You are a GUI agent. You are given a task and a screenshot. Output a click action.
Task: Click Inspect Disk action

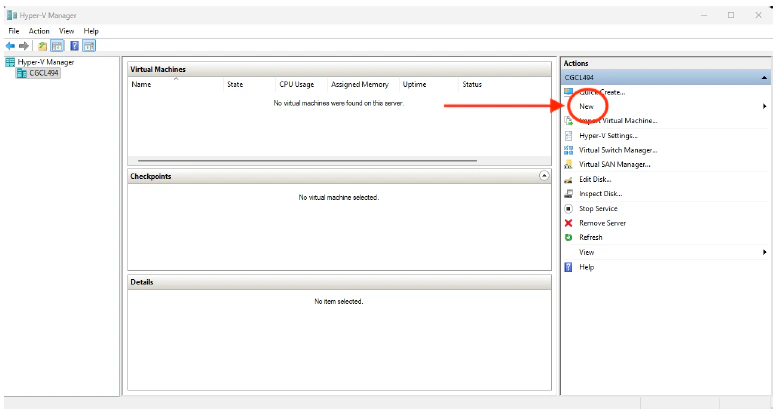click(601, 194)
